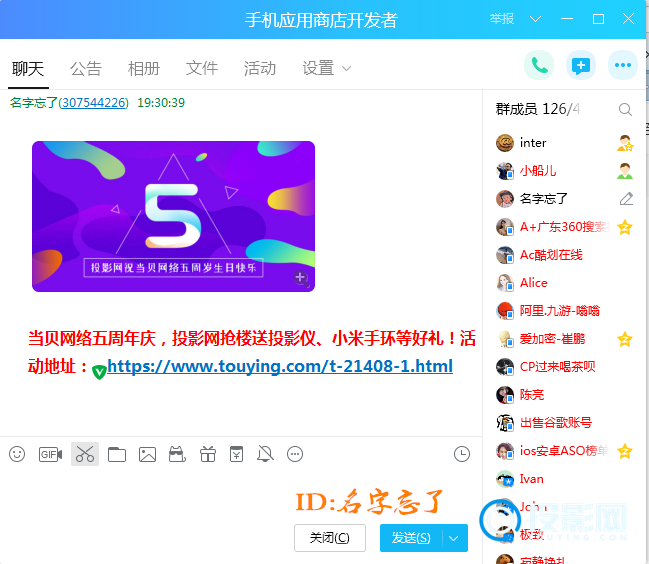Click the admin badge next to 小船儿
Viewport: 649px width, 564px height.
[625, 171]
